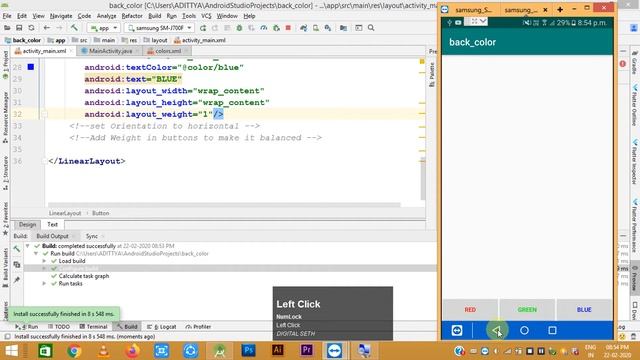Screen dimensions: 640x360
Task: Open the Logcat tool window
Action: 162,327
